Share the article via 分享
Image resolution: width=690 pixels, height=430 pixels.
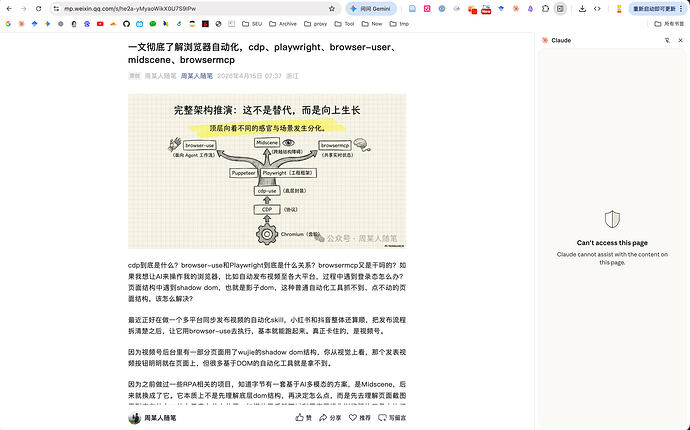click(x=330, y=417)
